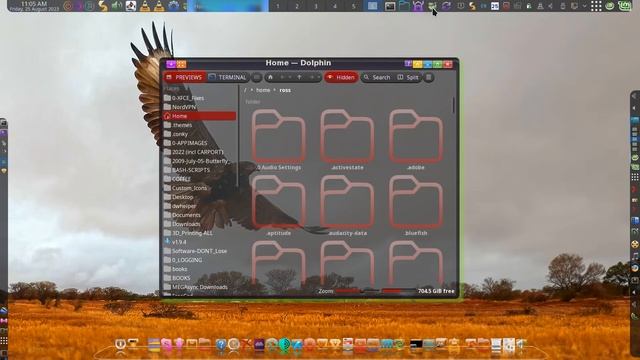The height and width of the screenshot is (360, 640).
Task: Select lowercase 'books' in Places panel
Action: pyautogui.click(x=200, y=269)
